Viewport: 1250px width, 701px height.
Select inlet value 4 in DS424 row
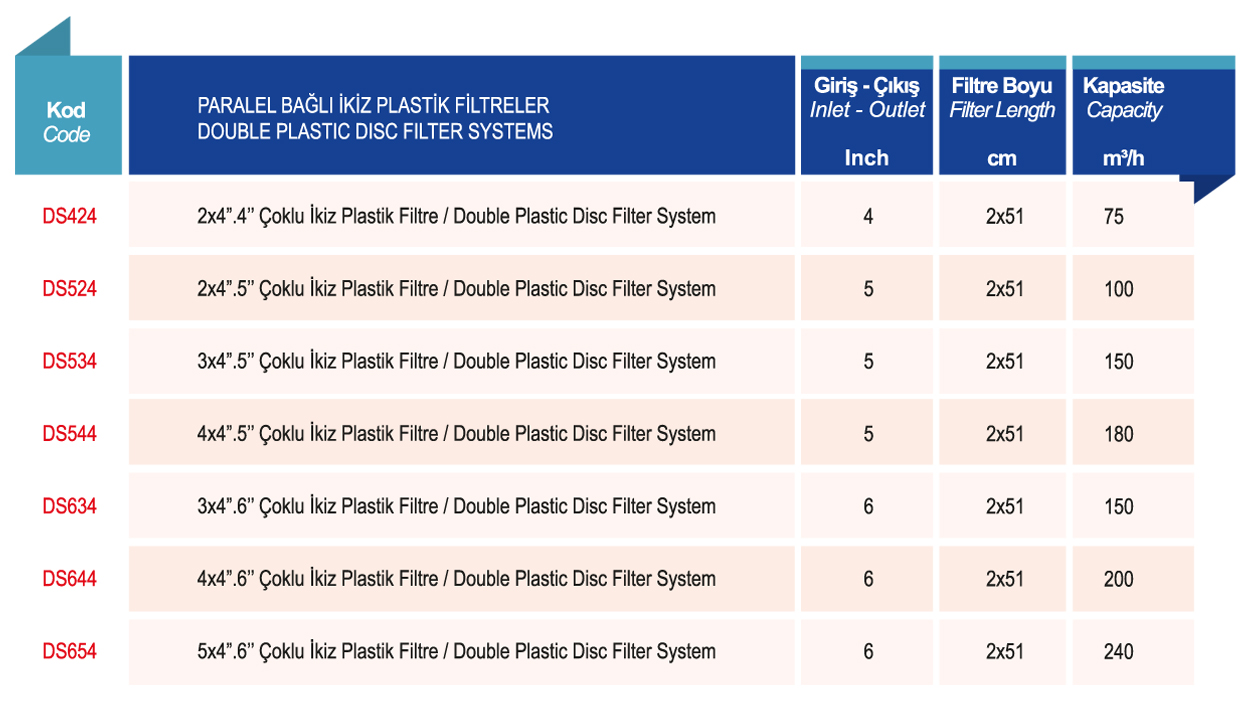point(868,216)
